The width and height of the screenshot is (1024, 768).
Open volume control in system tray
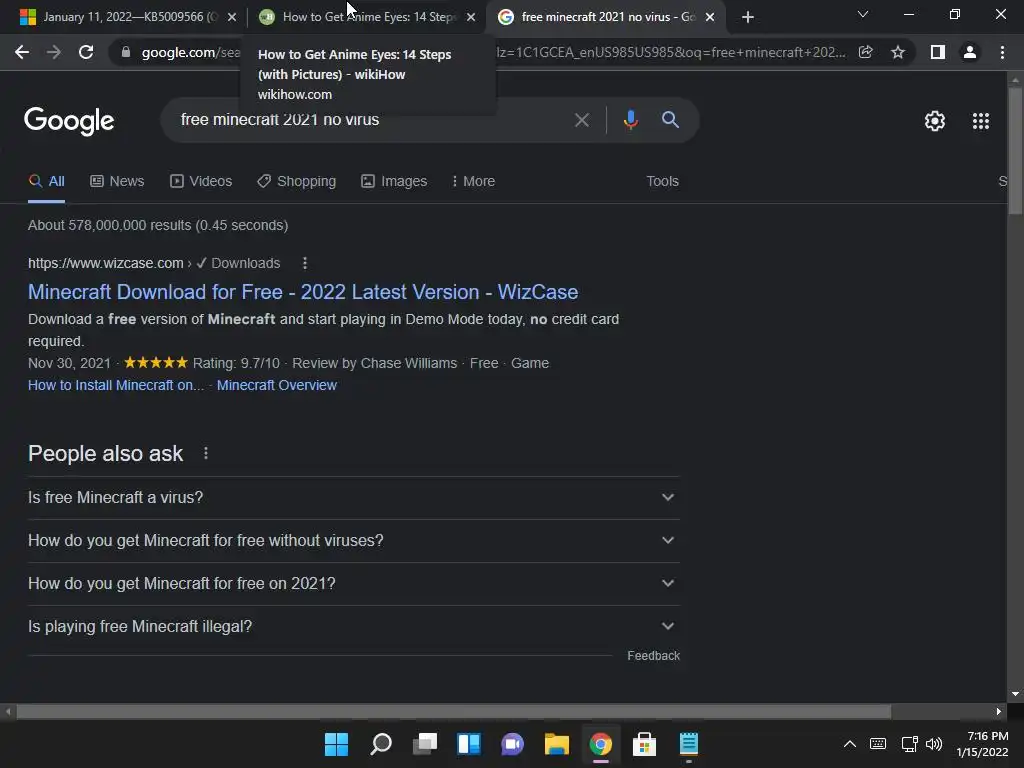point(934,744)
